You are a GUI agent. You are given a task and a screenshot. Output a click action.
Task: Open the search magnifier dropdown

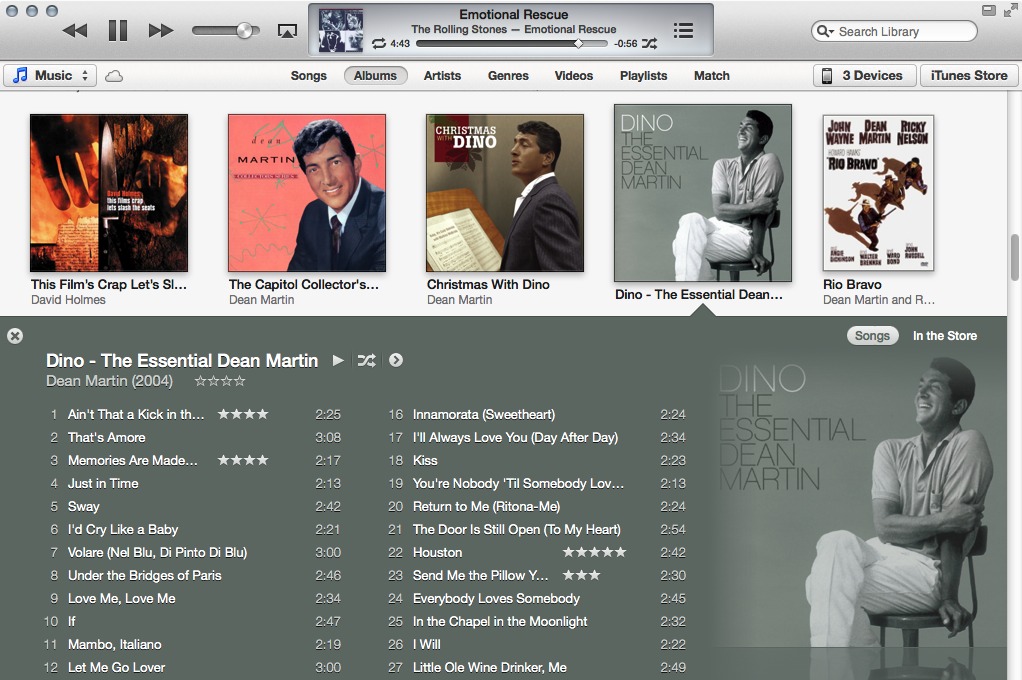[825, 31]
